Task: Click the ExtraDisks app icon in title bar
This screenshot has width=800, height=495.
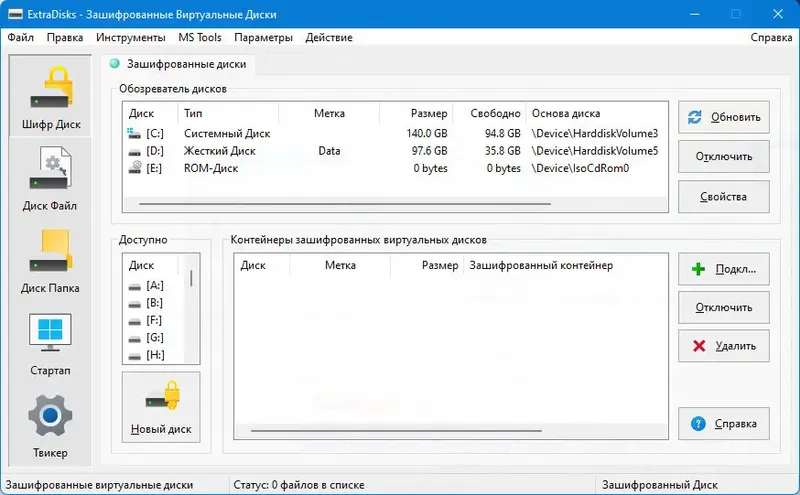Action: click(15, 14)
